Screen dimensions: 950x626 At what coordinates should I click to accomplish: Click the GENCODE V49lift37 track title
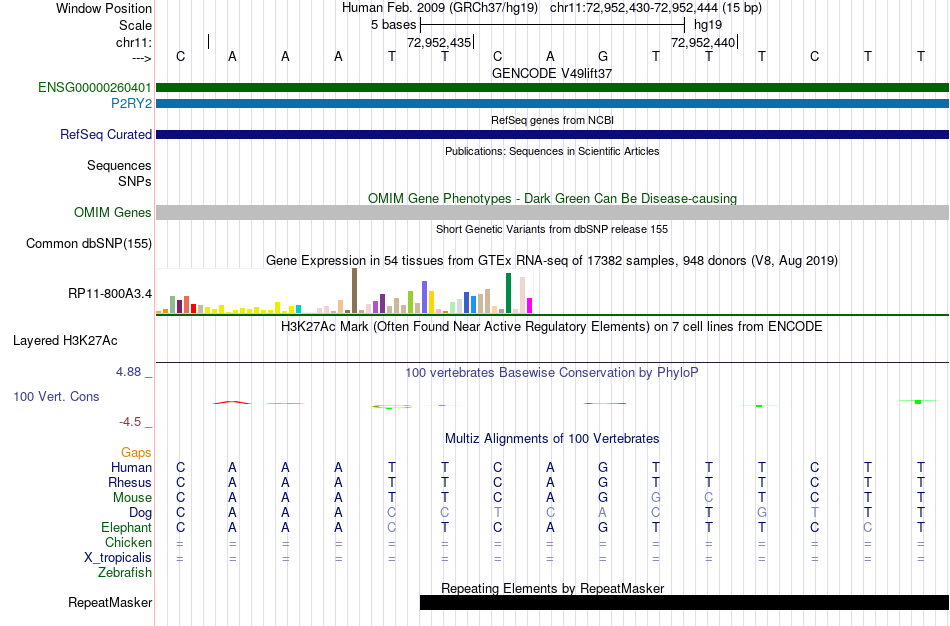point(552,73)
